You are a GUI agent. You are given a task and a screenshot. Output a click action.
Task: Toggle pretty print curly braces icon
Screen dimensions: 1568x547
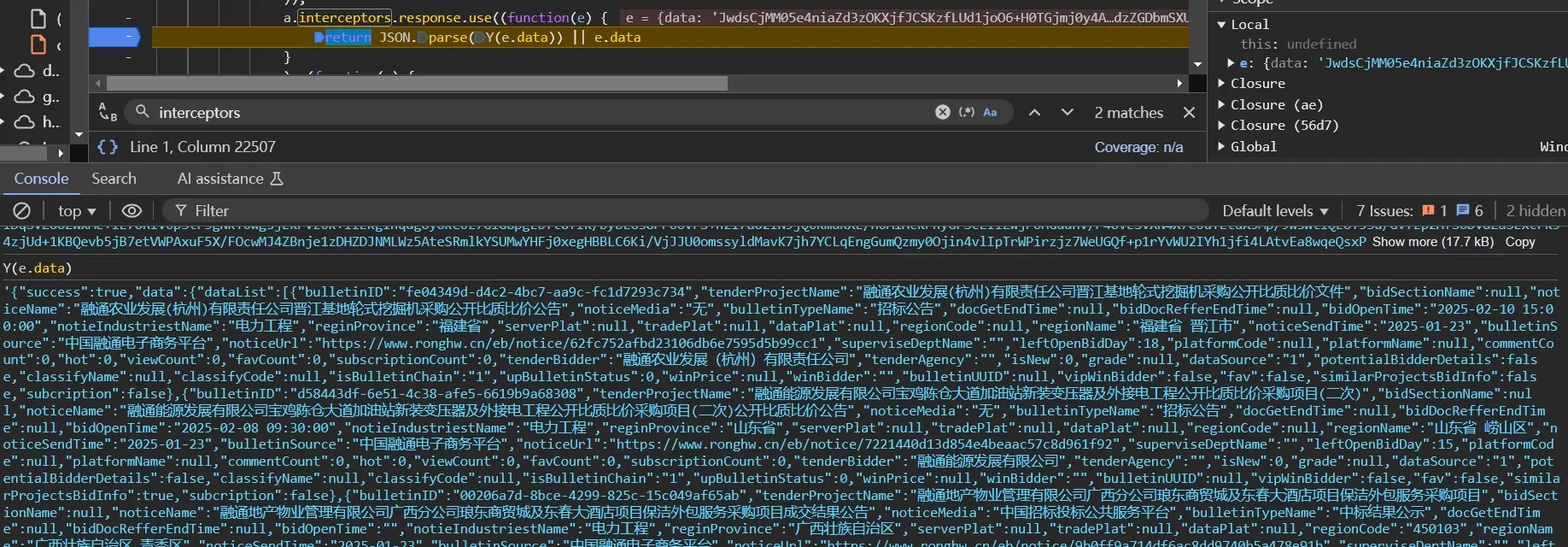(x=108, y=147)
